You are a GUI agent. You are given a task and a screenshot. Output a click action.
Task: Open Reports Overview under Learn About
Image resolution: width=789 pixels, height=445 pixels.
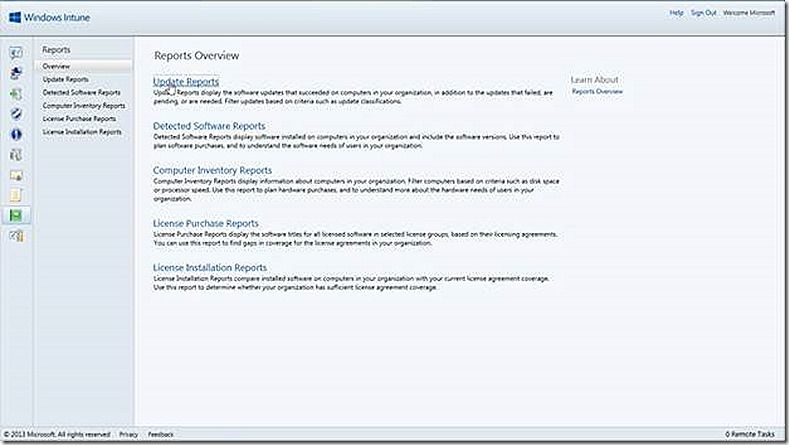click(x=597, y=92)
